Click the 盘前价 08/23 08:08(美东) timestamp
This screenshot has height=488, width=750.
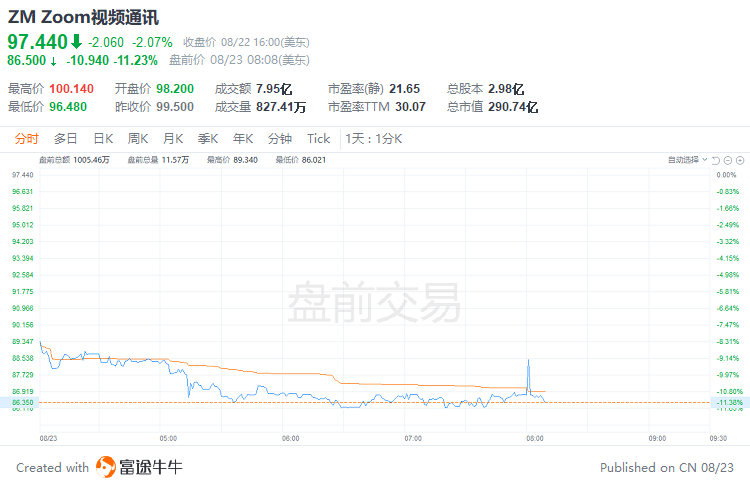[239, 60]
